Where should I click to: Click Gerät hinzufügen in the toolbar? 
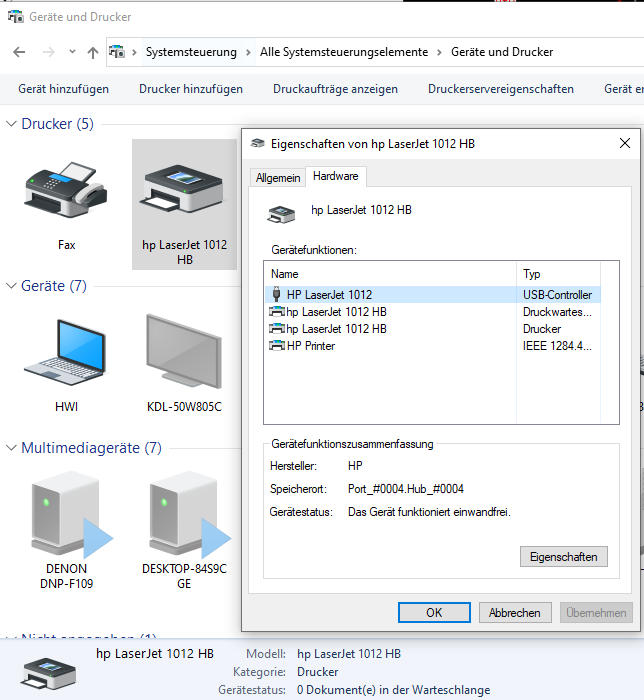click(63, 89)
